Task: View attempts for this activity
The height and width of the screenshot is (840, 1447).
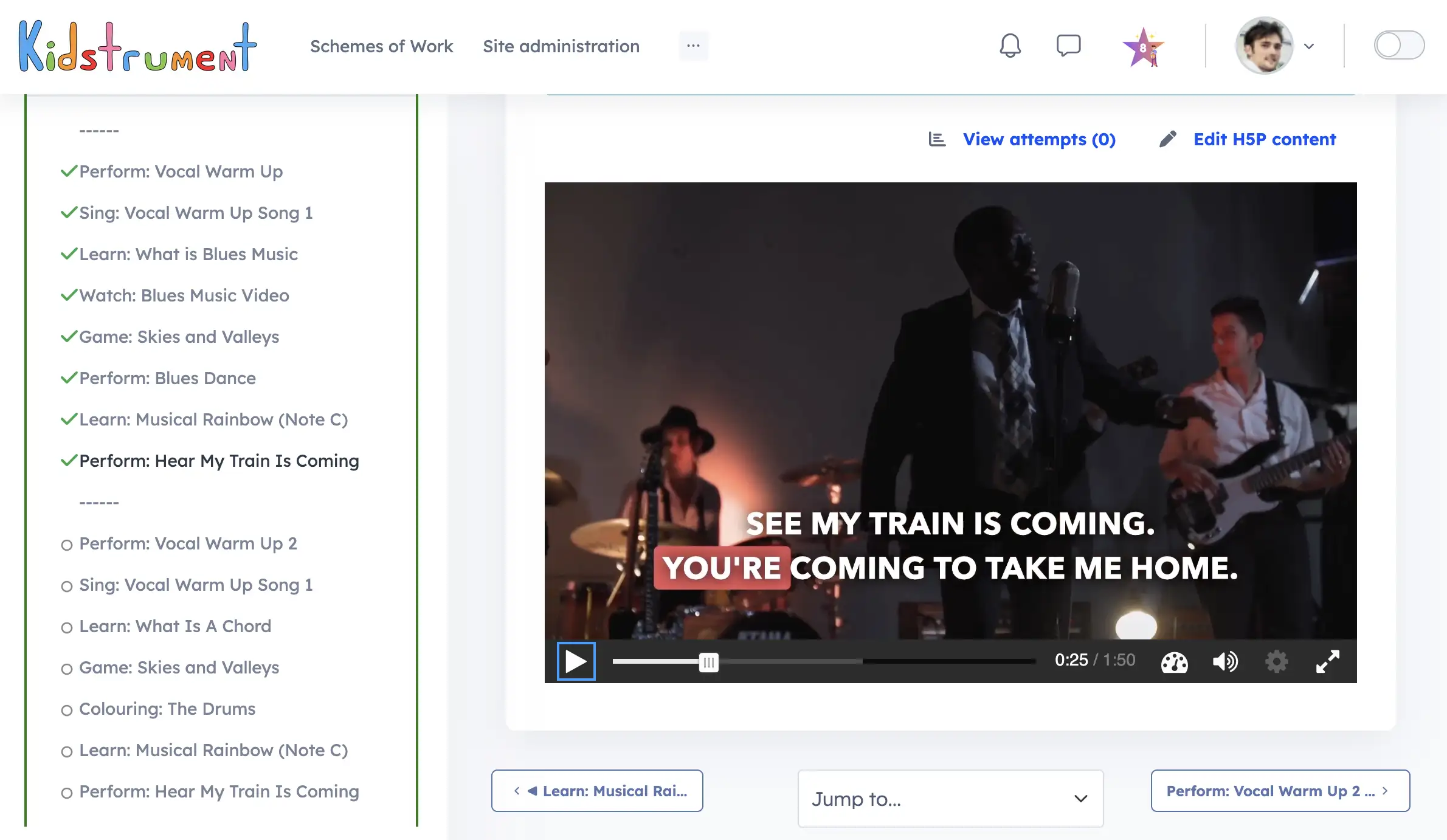Action: [1039, 139]
